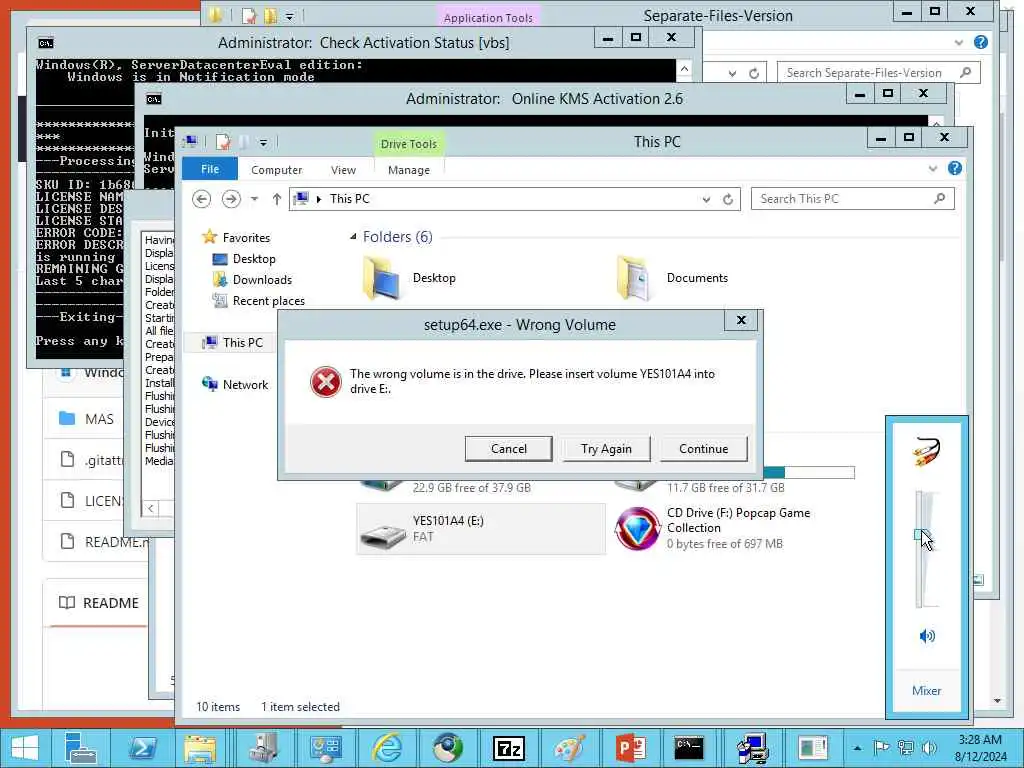1024x768 pixels.
Task: Refresh the Separate-Files-Version address bar
Action: pos(754,73)
